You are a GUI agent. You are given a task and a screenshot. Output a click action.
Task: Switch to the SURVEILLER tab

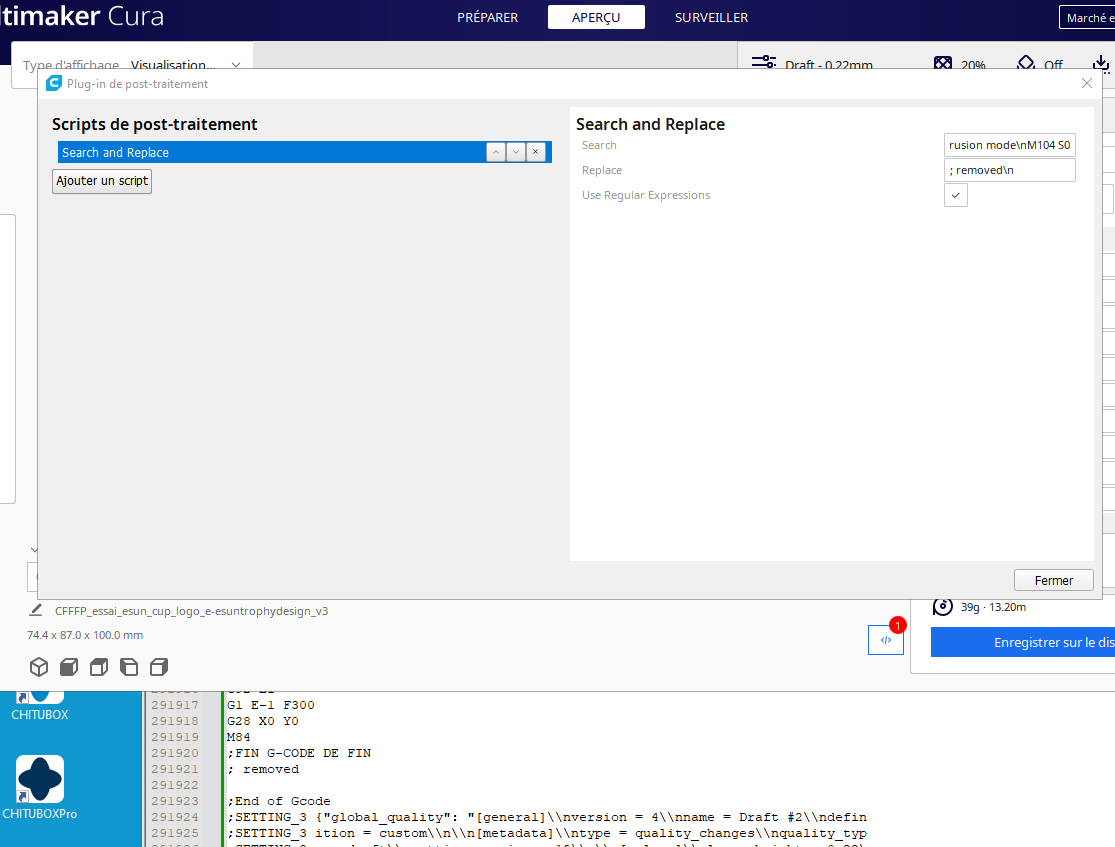coord(711,17)
